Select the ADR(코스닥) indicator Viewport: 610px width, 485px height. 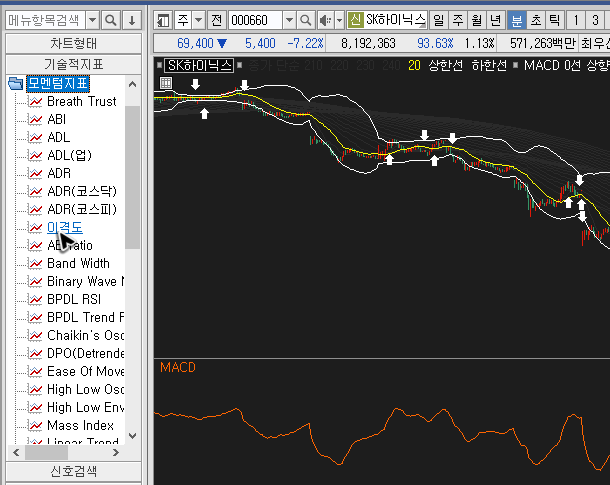click(x=82, y=191)
